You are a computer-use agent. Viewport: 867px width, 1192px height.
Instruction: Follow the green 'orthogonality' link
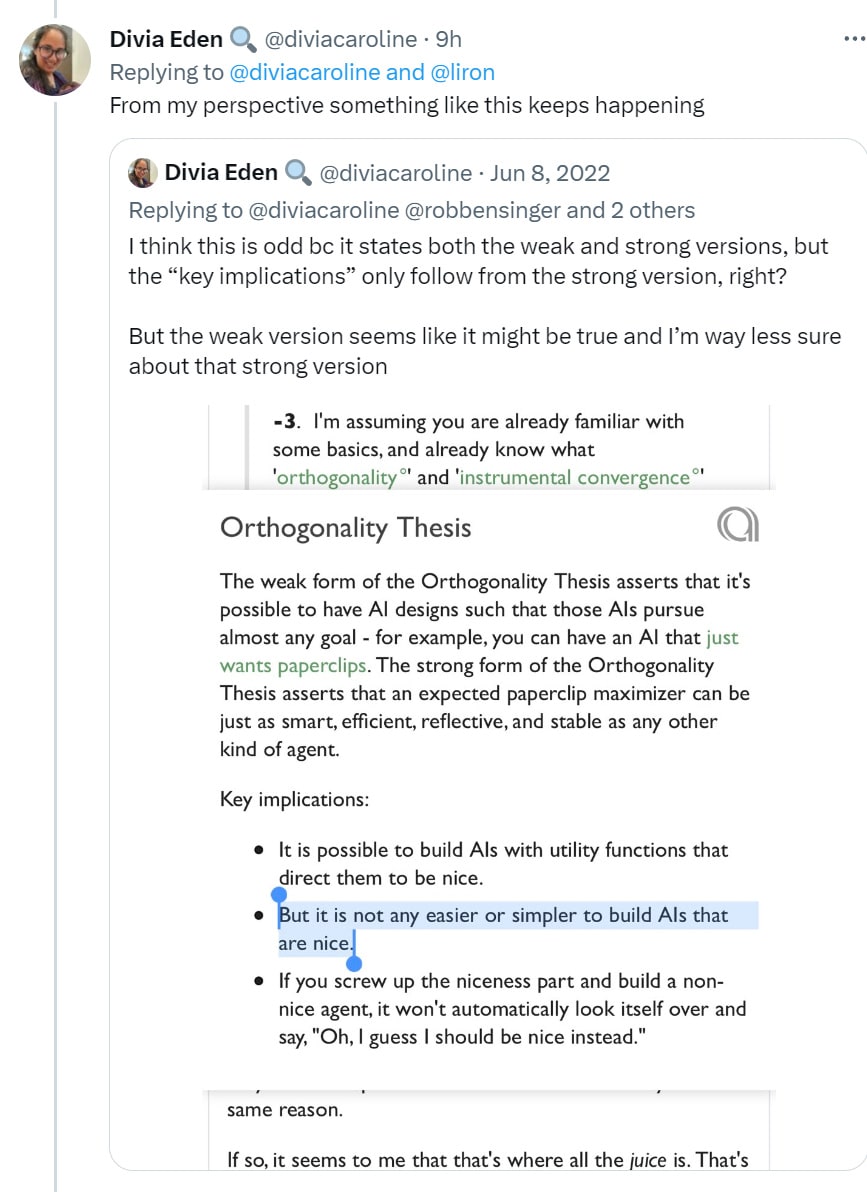tap(337, 478)
